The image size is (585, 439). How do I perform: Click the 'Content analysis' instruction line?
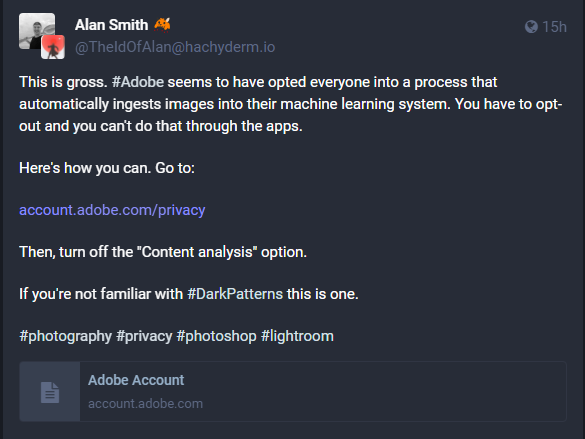(163, 252)
